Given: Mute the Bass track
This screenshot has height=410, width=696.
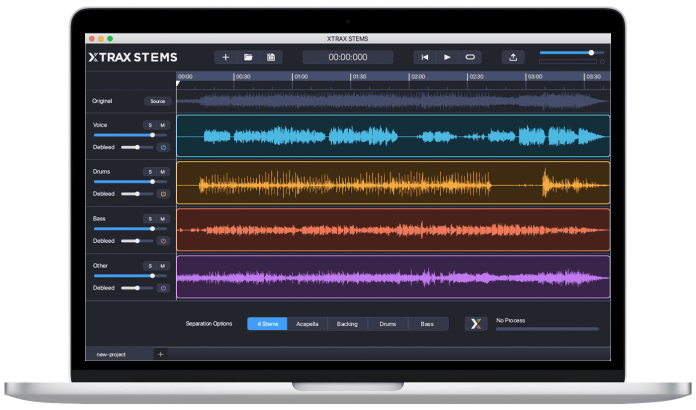Looking at the screenshot, I should pos(162,219).
